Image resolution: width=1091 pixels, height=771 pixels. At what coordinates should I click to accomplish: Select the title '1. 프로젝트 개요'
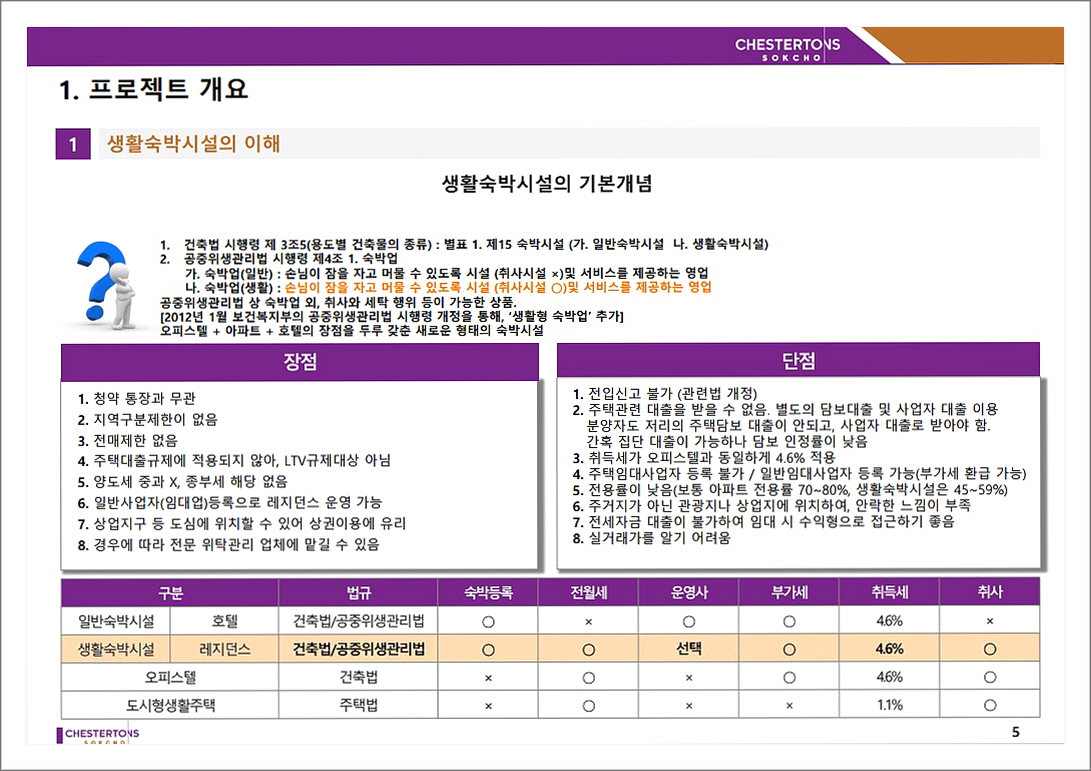coord(154,89)
